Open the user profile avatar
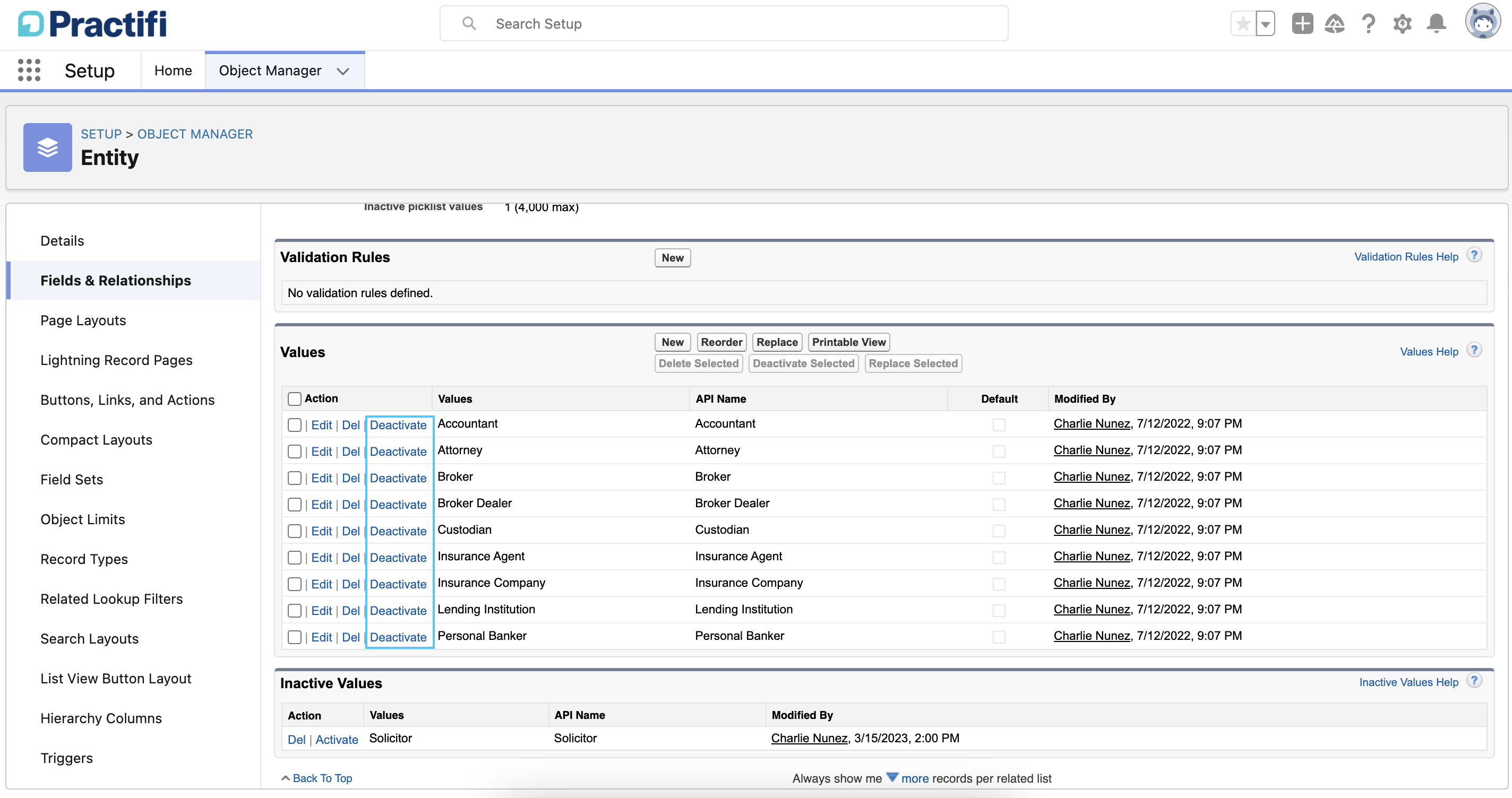 pos(1482,22)
